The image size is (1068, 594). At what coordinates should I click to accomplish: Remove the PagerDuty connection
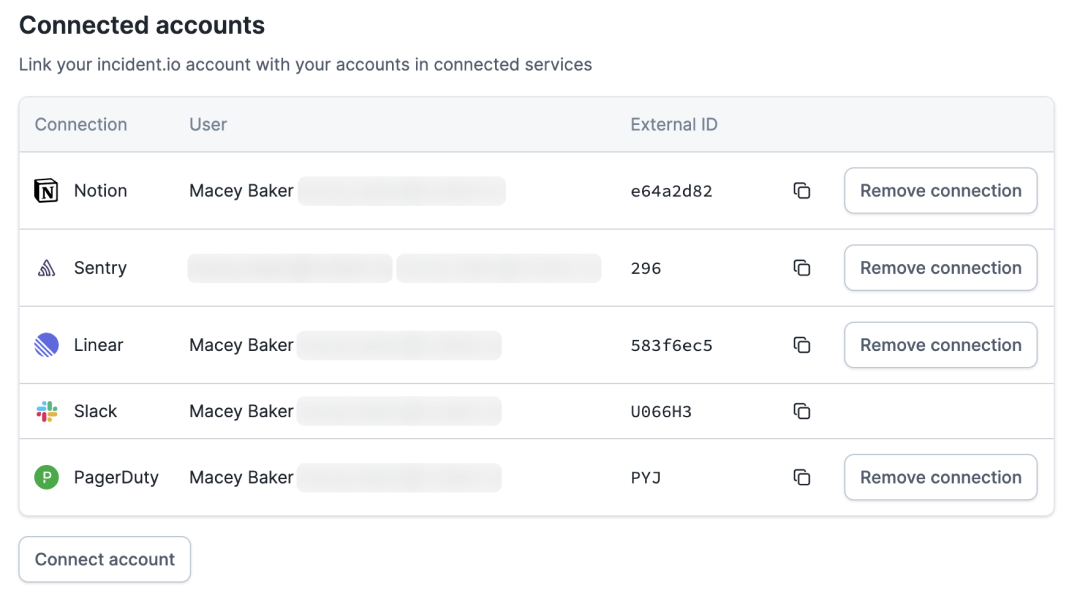(x=940, y=478)
